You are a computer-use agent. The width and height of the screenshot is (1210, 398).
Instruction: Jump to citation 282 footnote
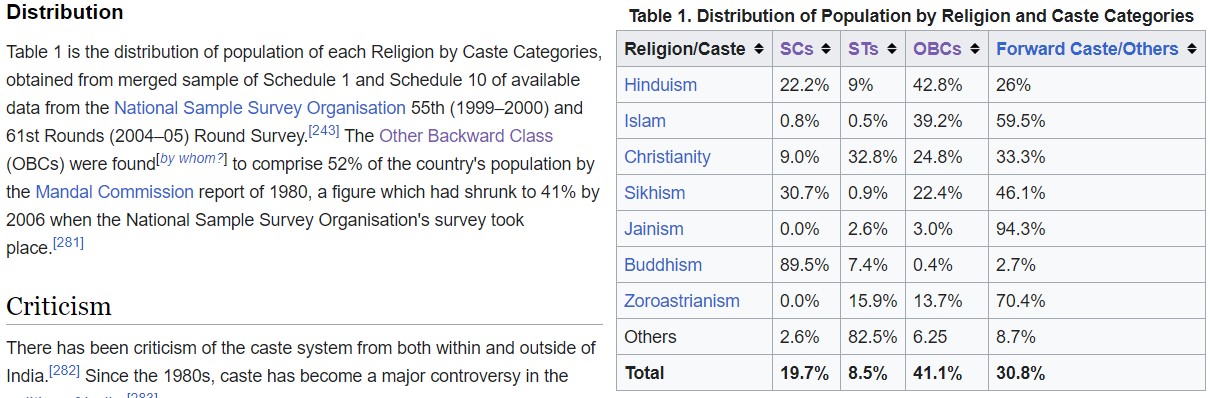(65, 370)
